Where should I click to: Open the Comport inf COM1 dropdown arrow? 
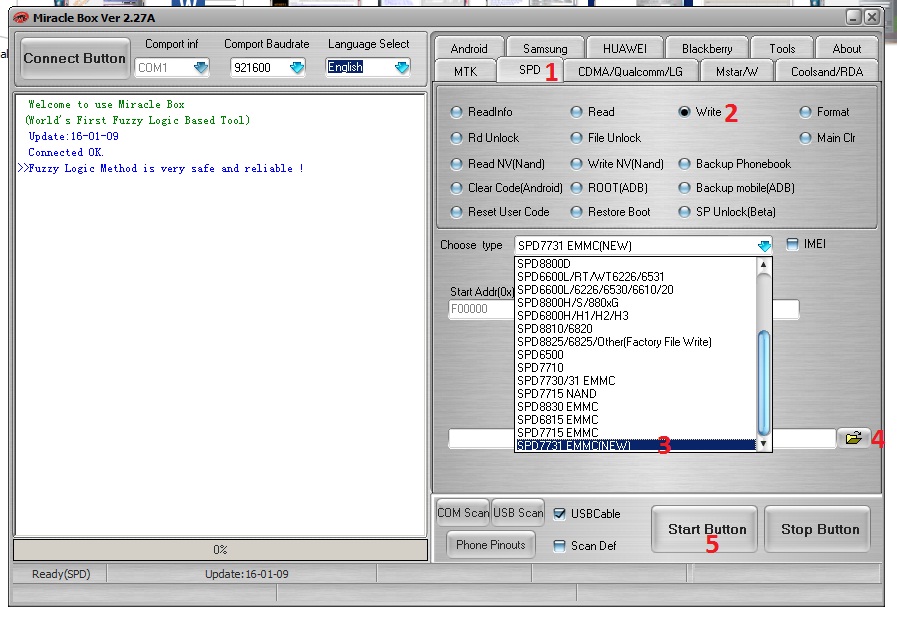[x=200, y=67]
